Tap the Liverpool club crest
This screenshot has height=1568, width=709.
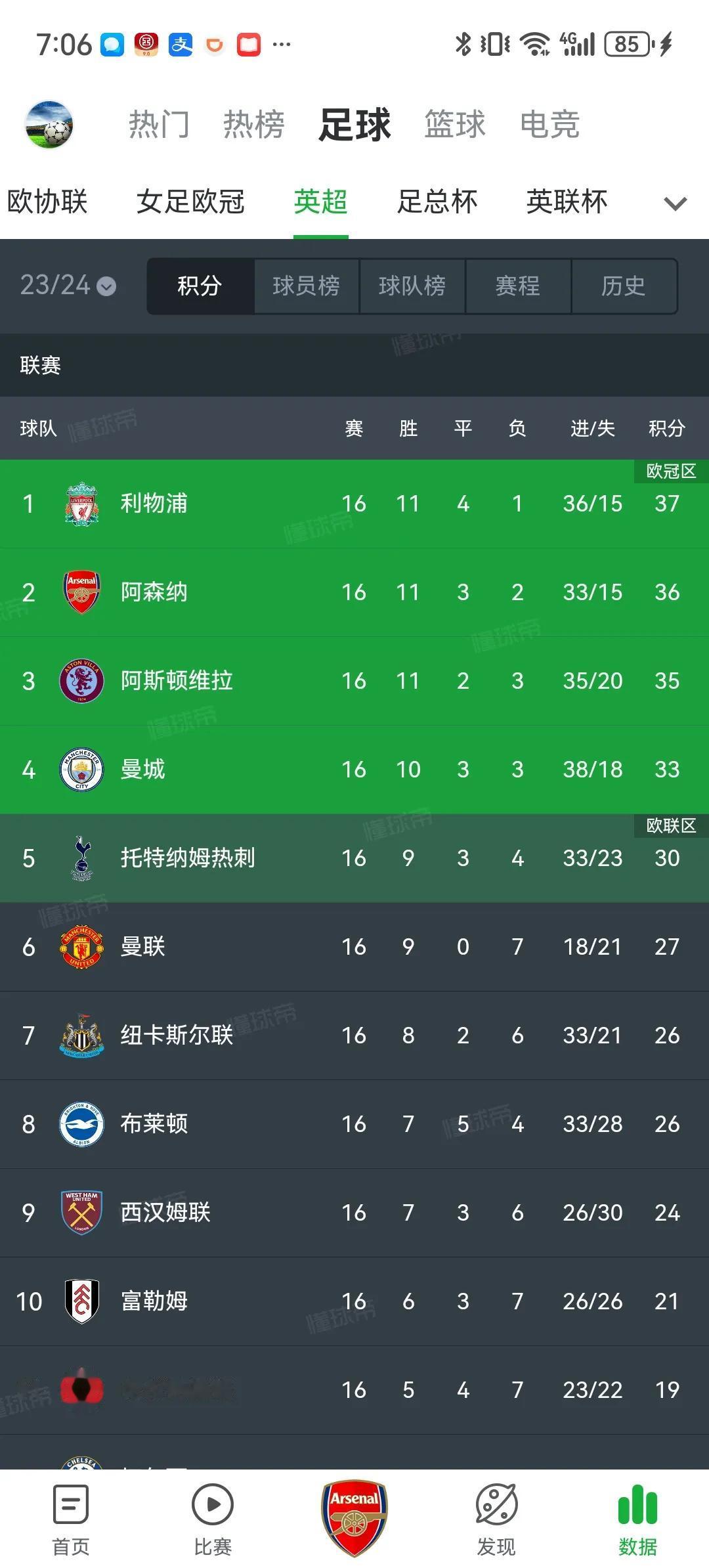(80, 504)
